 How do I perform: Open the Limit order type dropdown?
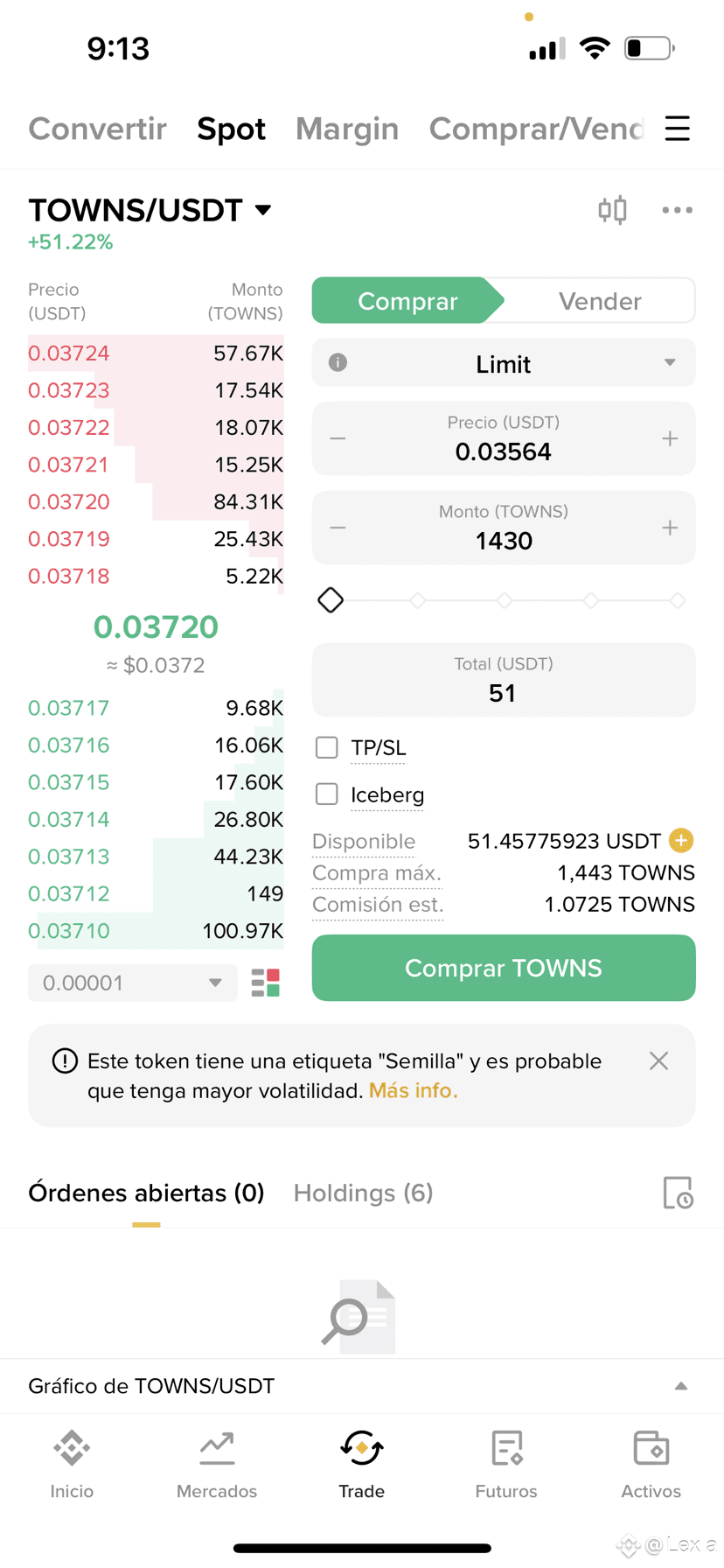[x=504, y=362]
